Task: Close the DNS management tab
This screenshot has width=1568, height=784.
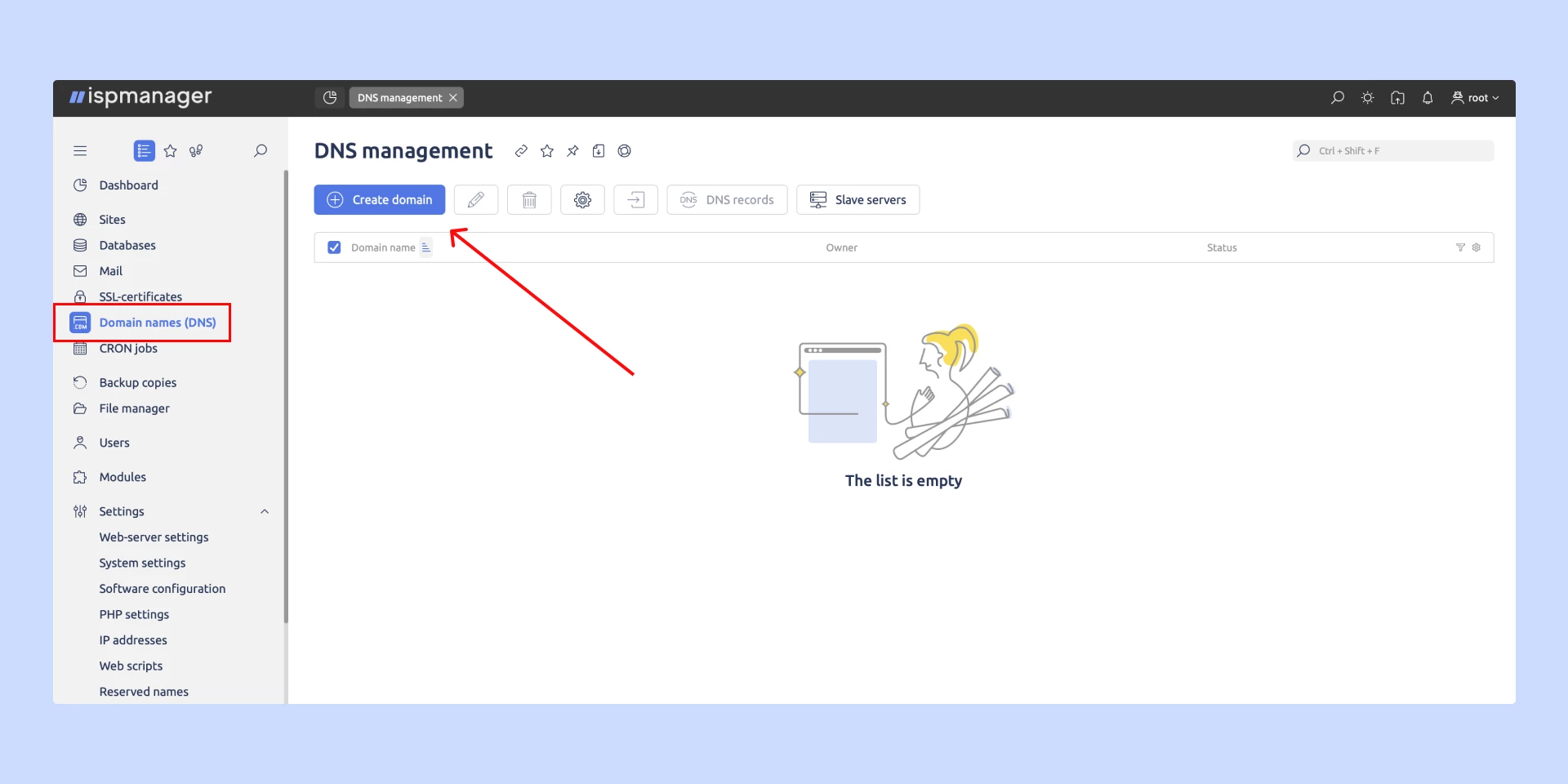Action: [x=453, y=98]
